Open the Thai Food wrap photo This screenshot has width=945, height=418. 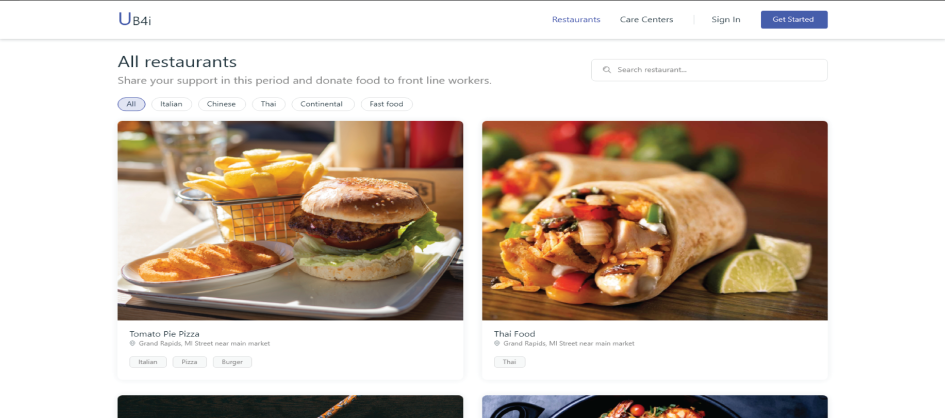tap(655, 220)
